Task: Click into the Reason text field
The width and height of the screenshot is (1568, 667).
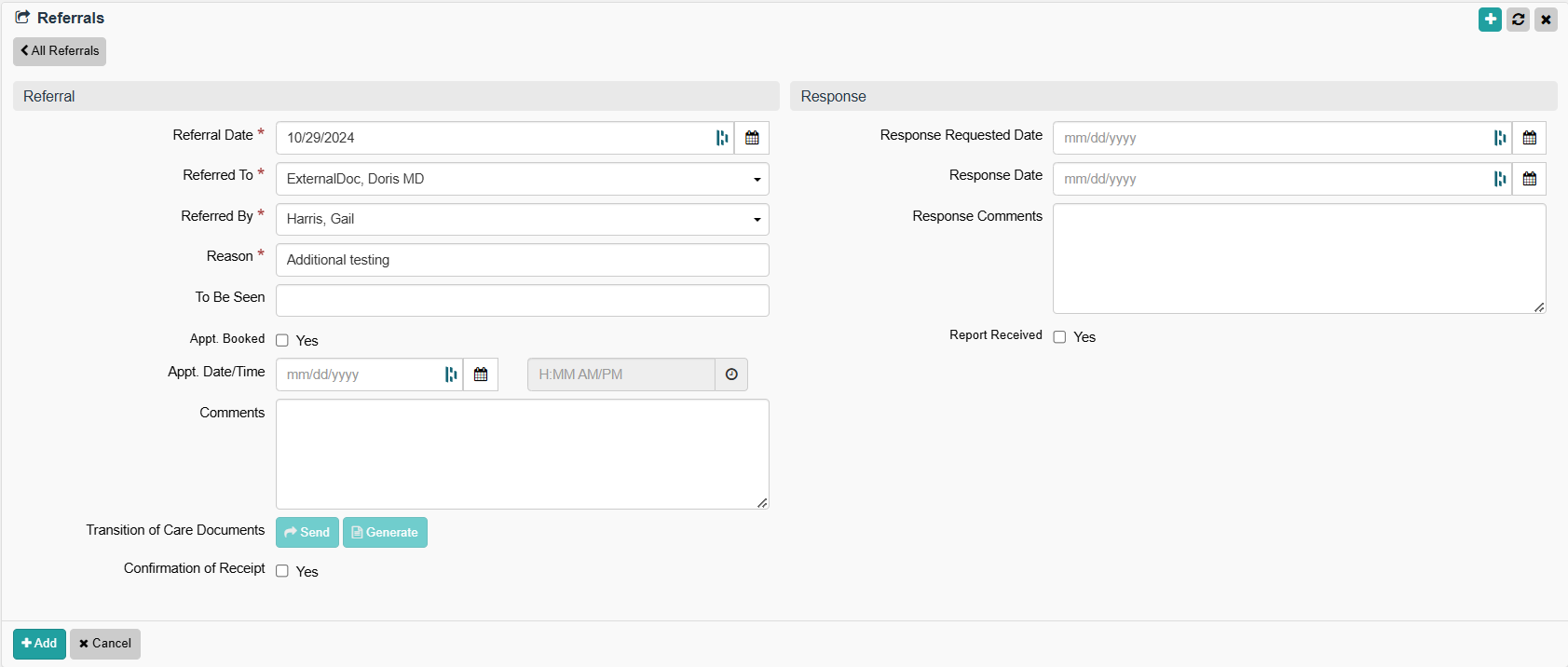Action: click(x=522, y=260)
